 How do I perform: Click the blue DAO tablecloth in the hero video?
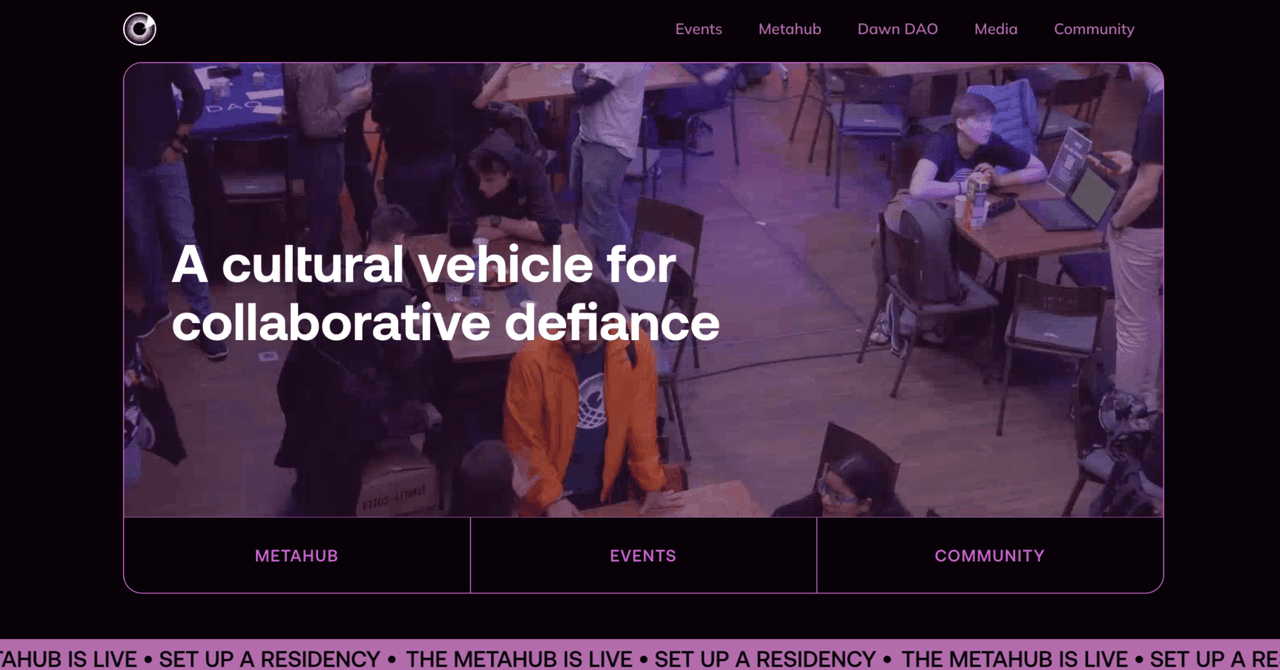(238, 100)
